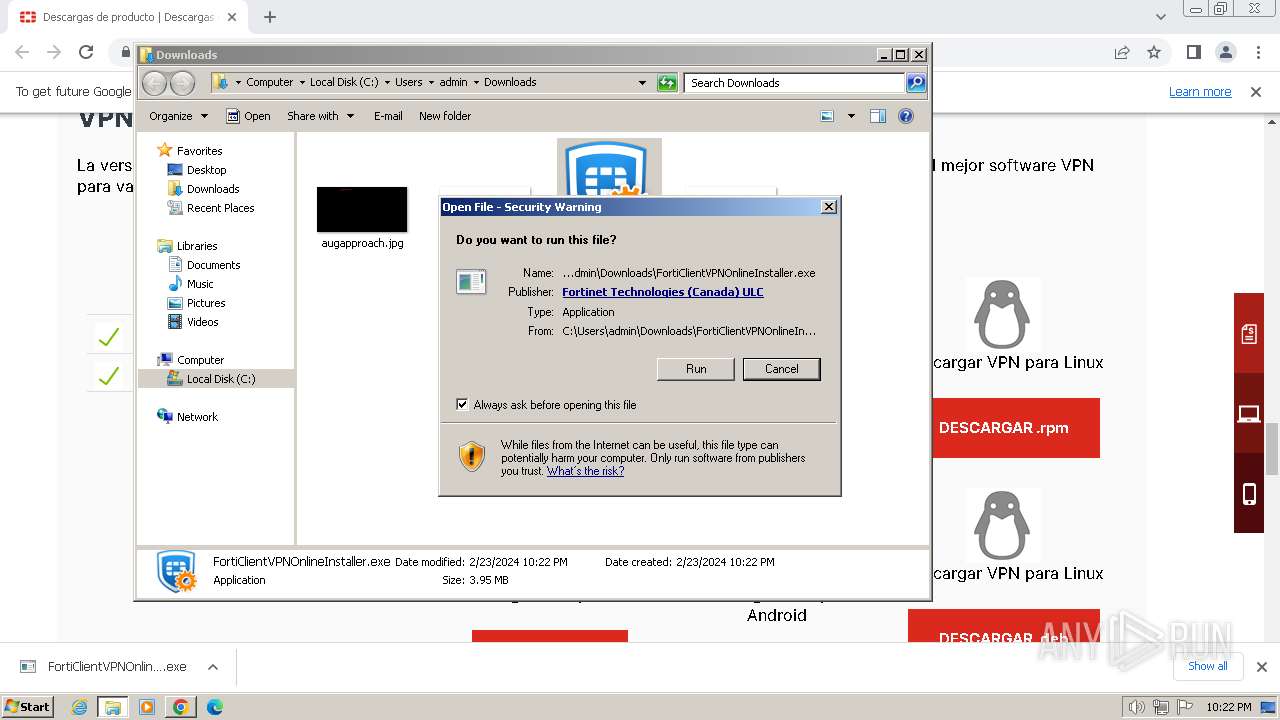This screenshot has width=1280, height=720.
Task: Open the Documents library
Action: (213, 265)
